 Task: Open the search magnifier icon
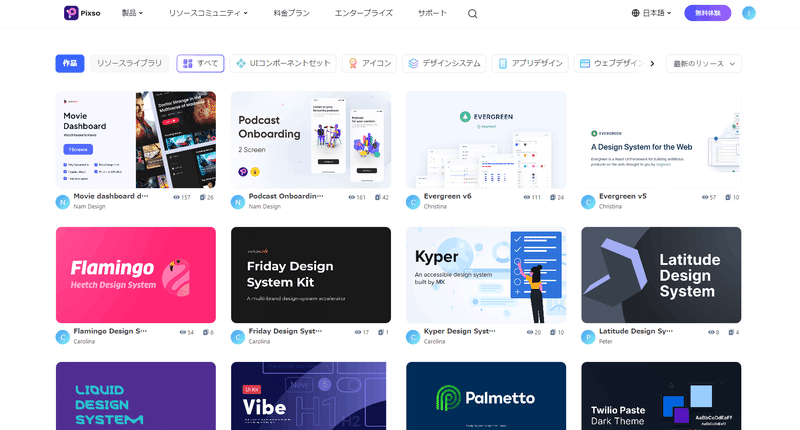tap(472, 14)
